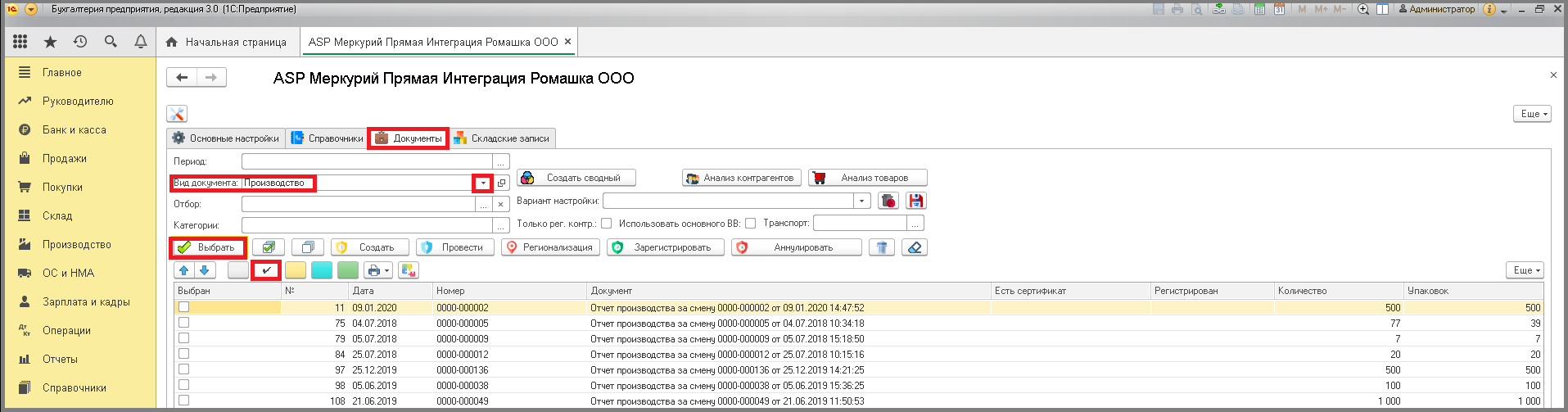
Task: Open Начальная страница tab
Action: click(x=227, y=42)
